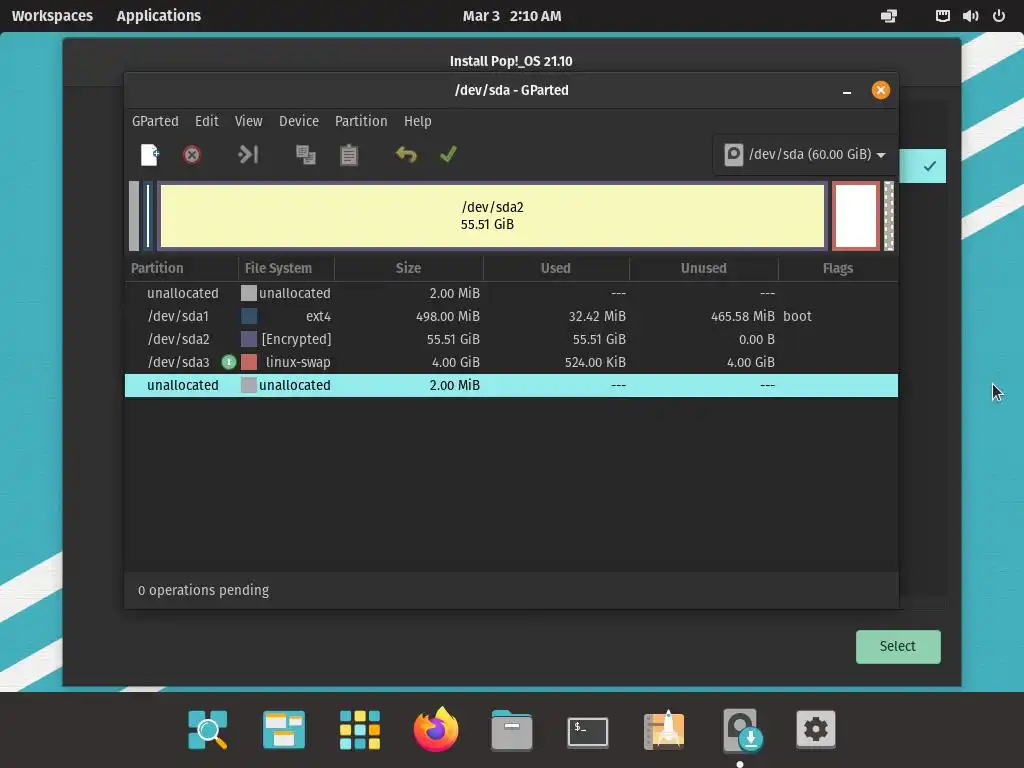
Task: Click the Paste partition clipboard icon
Action: (349, 155)
